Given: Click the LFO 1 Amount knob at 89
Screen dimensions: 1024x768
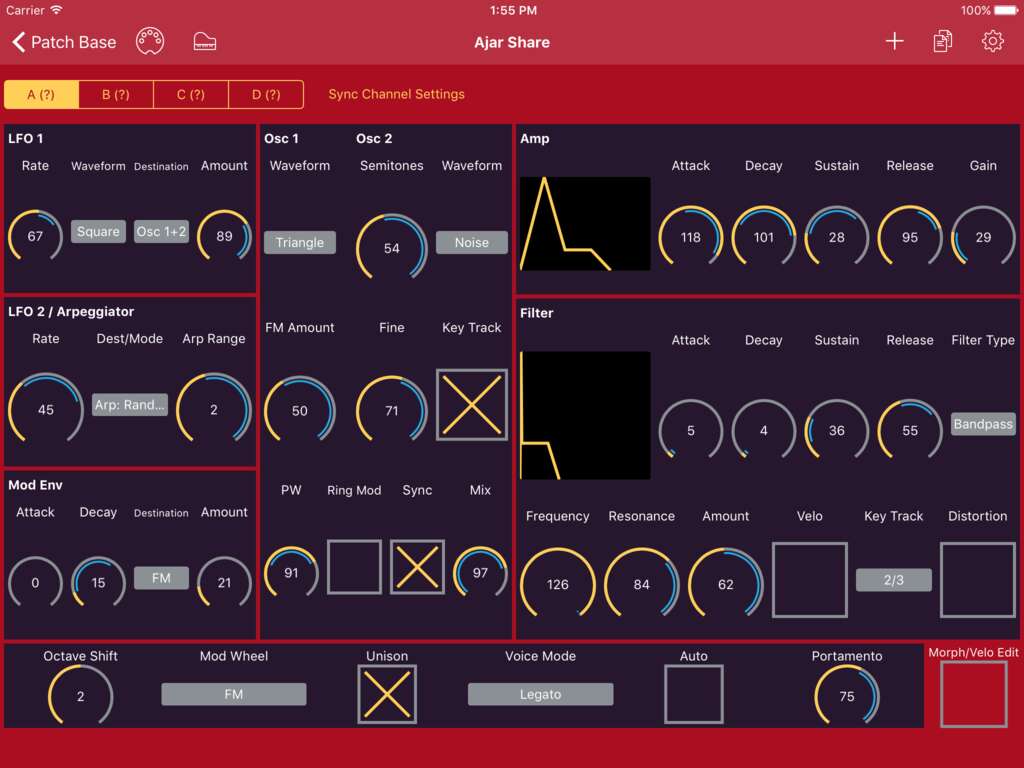Looking at the screenshot, I should [x=224, y=236].
